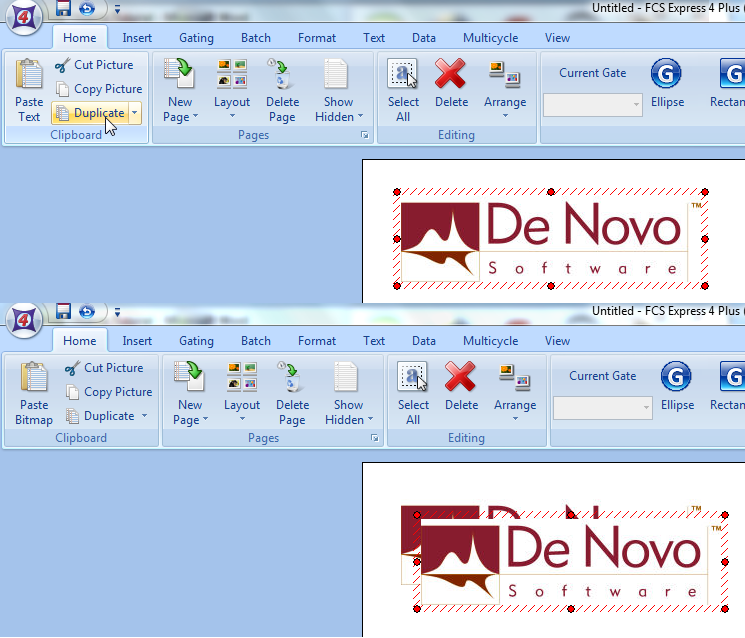
Task: Open Current Gate combo box in upper ribbon
Action: pyautogui.click(x=593, y=105)
